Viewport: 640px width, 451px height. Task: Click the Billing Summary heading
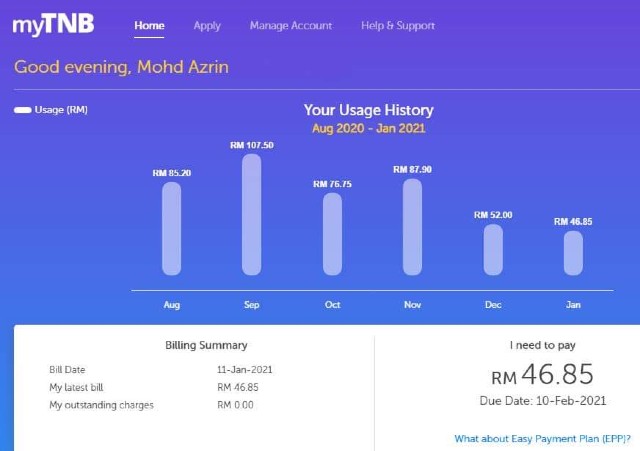tap(206, 345)
